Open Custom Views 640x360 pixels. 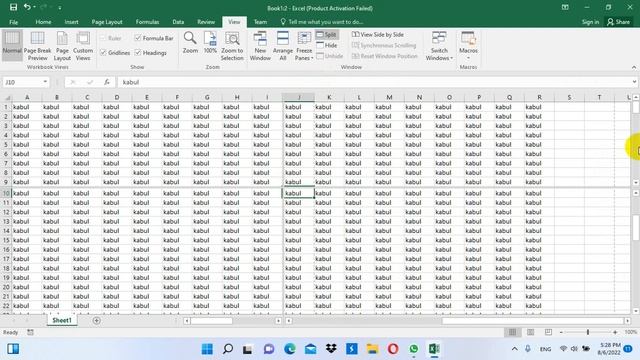click(83, 46)
